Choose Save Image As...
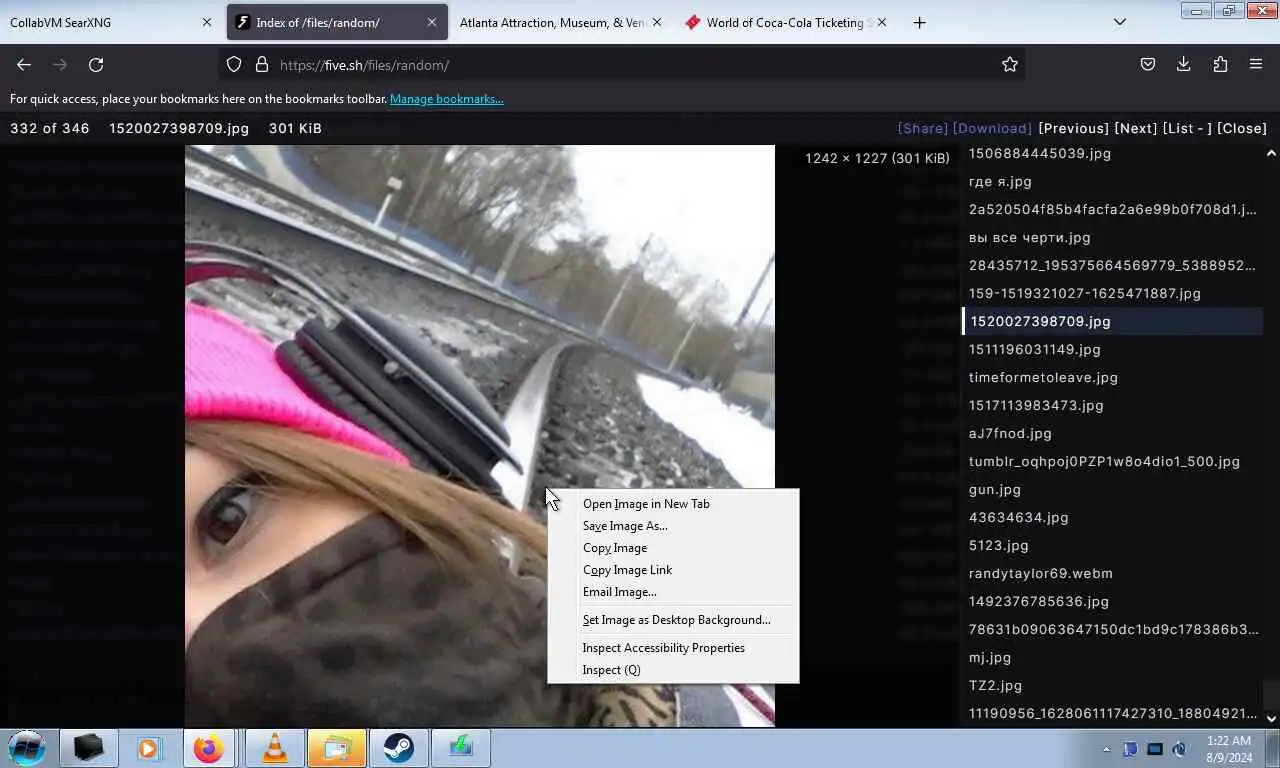 673,526
